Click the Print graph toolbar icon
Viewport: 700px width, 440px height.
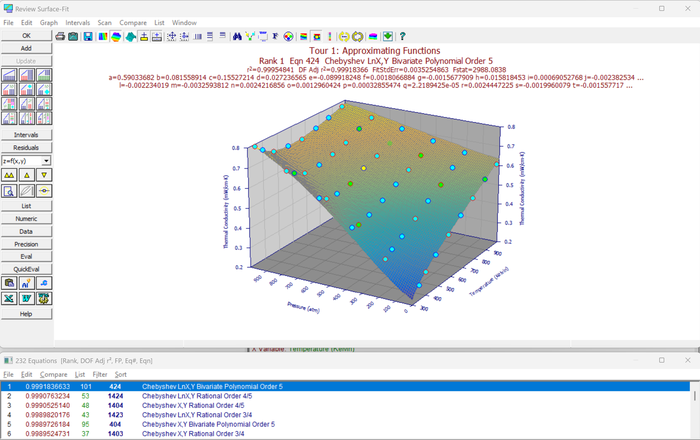60,37
